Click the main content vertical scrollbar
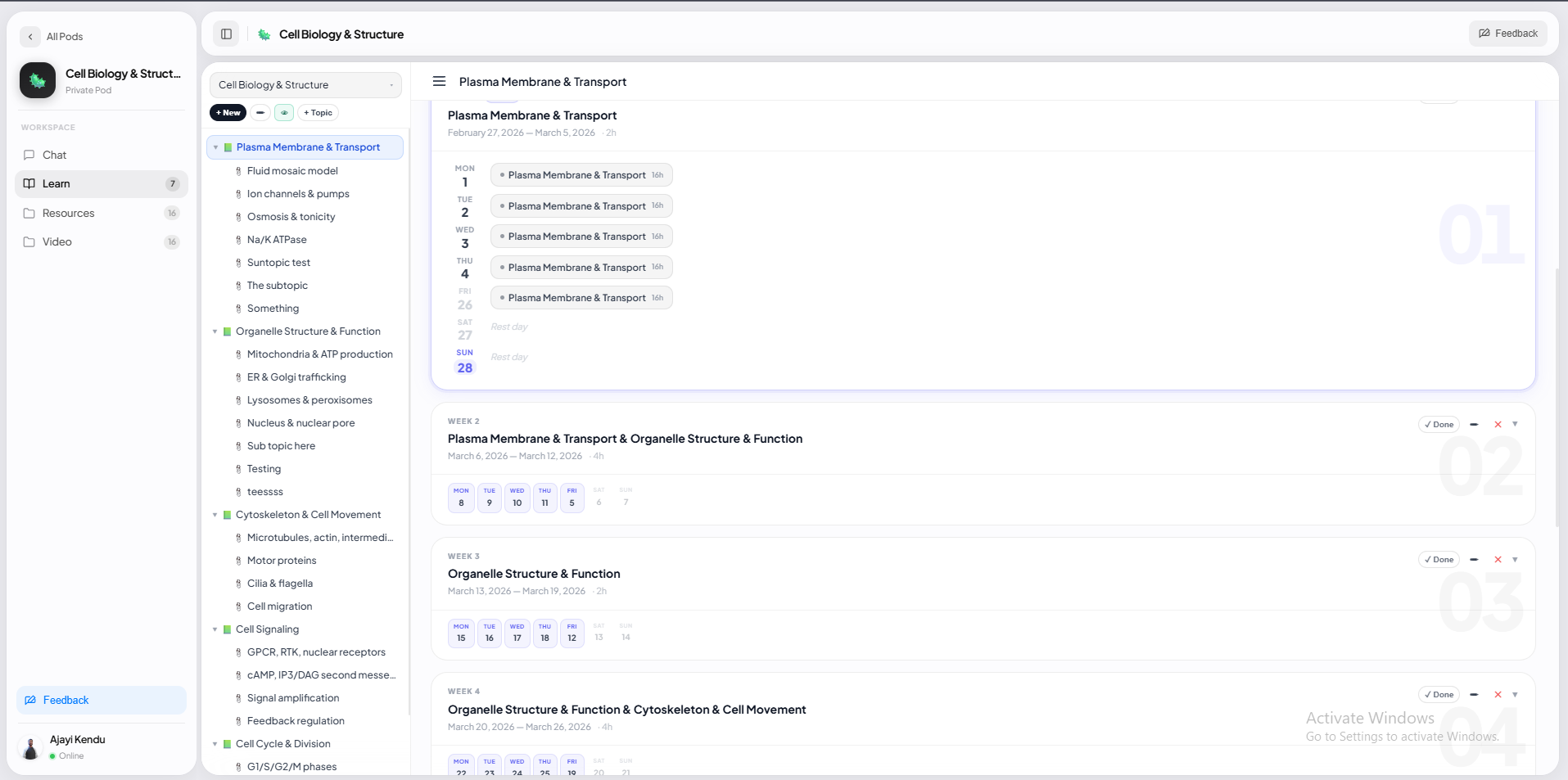 [x=1557, y=397]
